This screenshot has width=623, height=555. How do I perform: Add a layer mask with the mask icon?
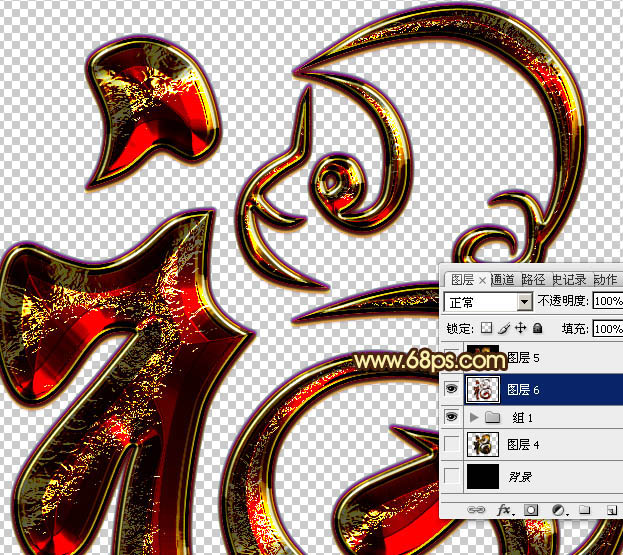(531, 510)
